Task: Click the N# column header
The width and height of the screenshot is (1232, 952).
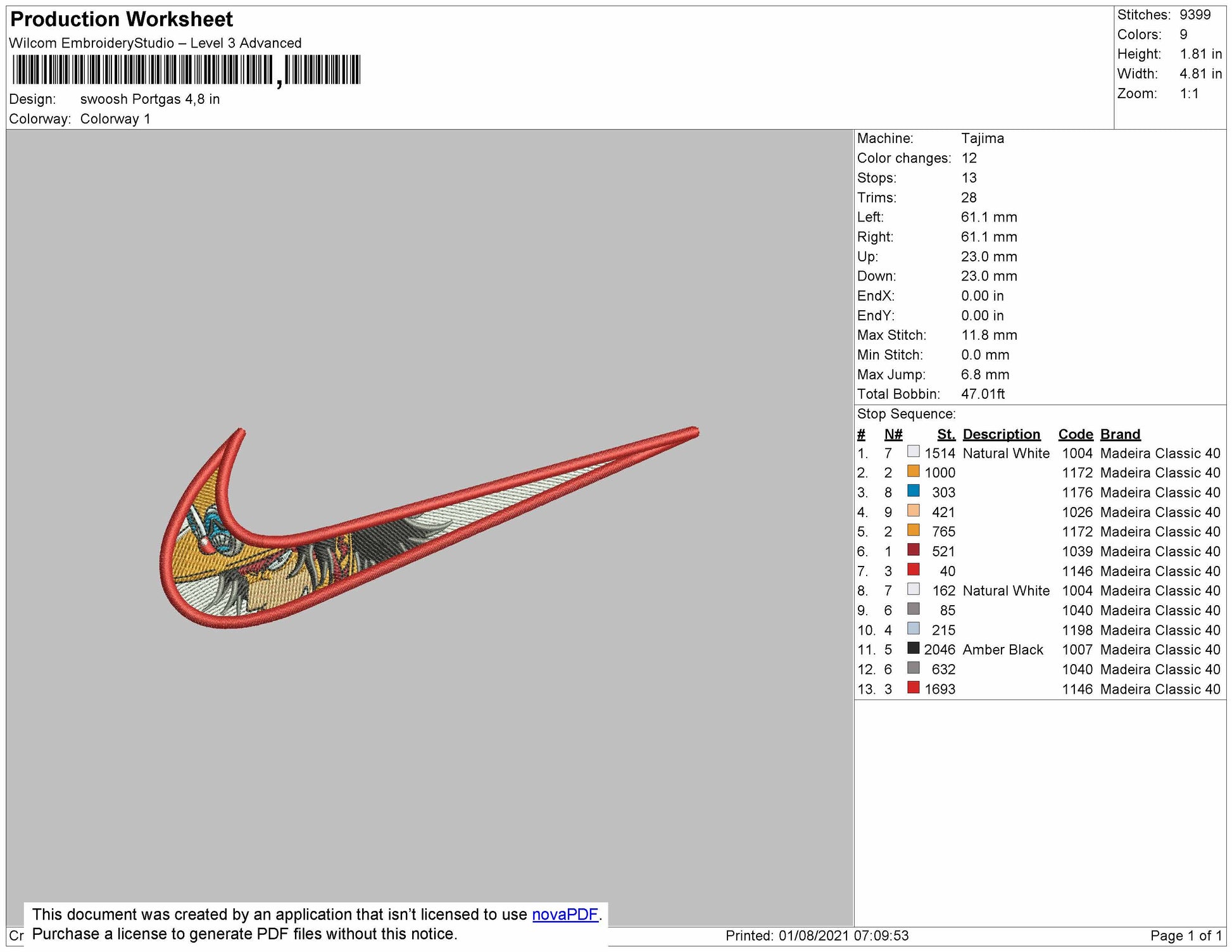Action: pyautogui.click(x=893, y=434)
